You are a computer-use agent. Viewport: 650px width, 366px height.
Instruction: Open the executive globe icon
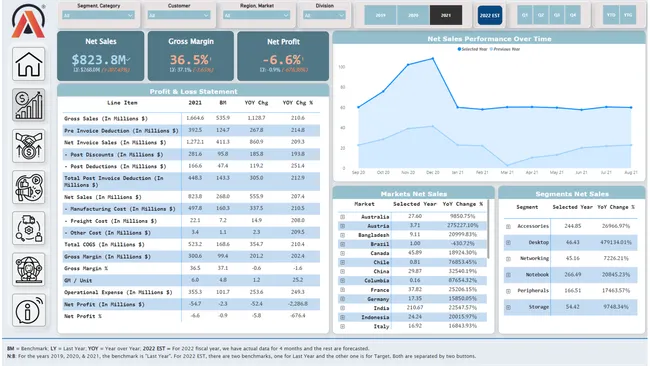coord(28,269)
